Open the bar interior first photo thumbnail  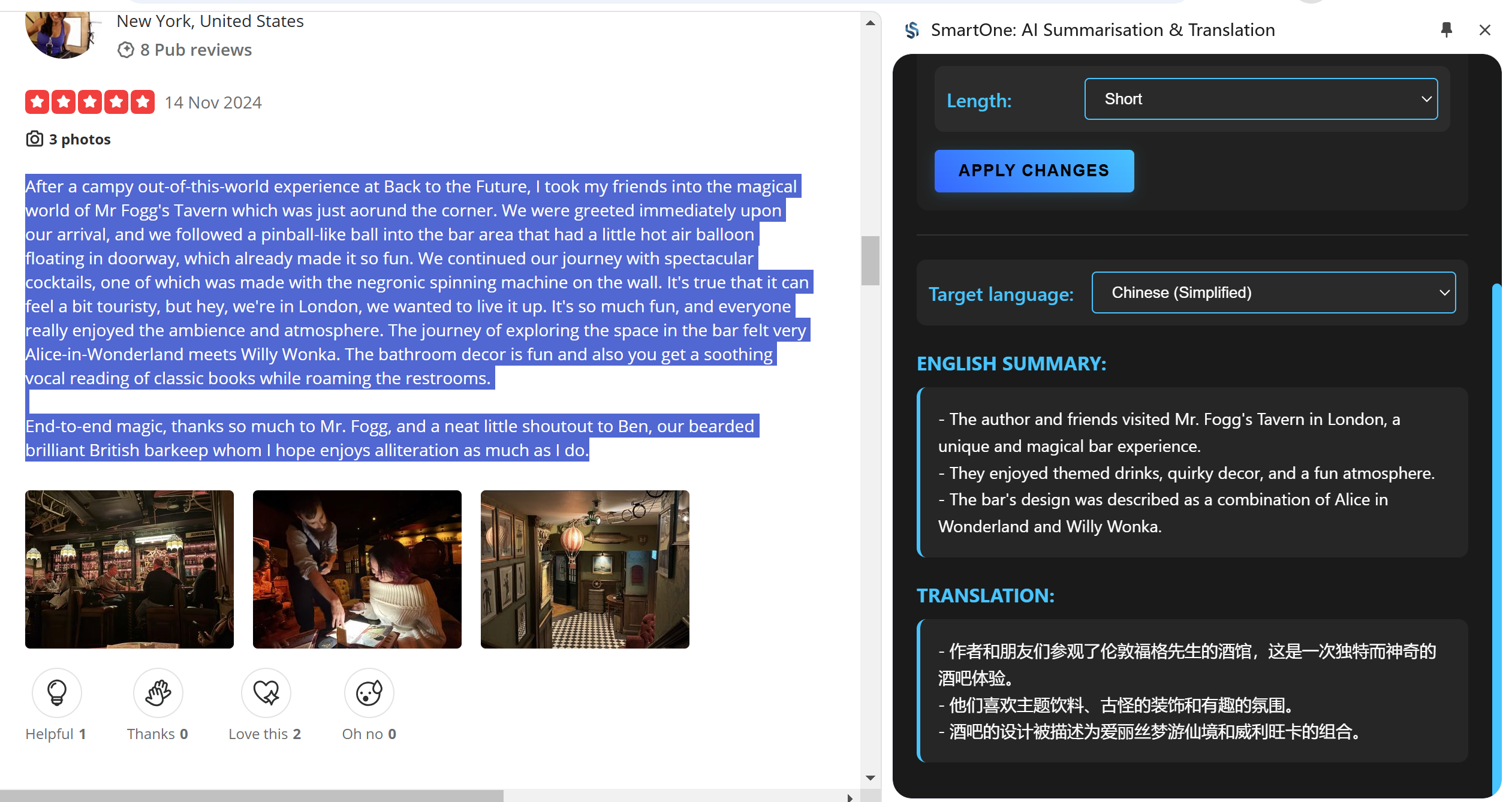point(129,569)
